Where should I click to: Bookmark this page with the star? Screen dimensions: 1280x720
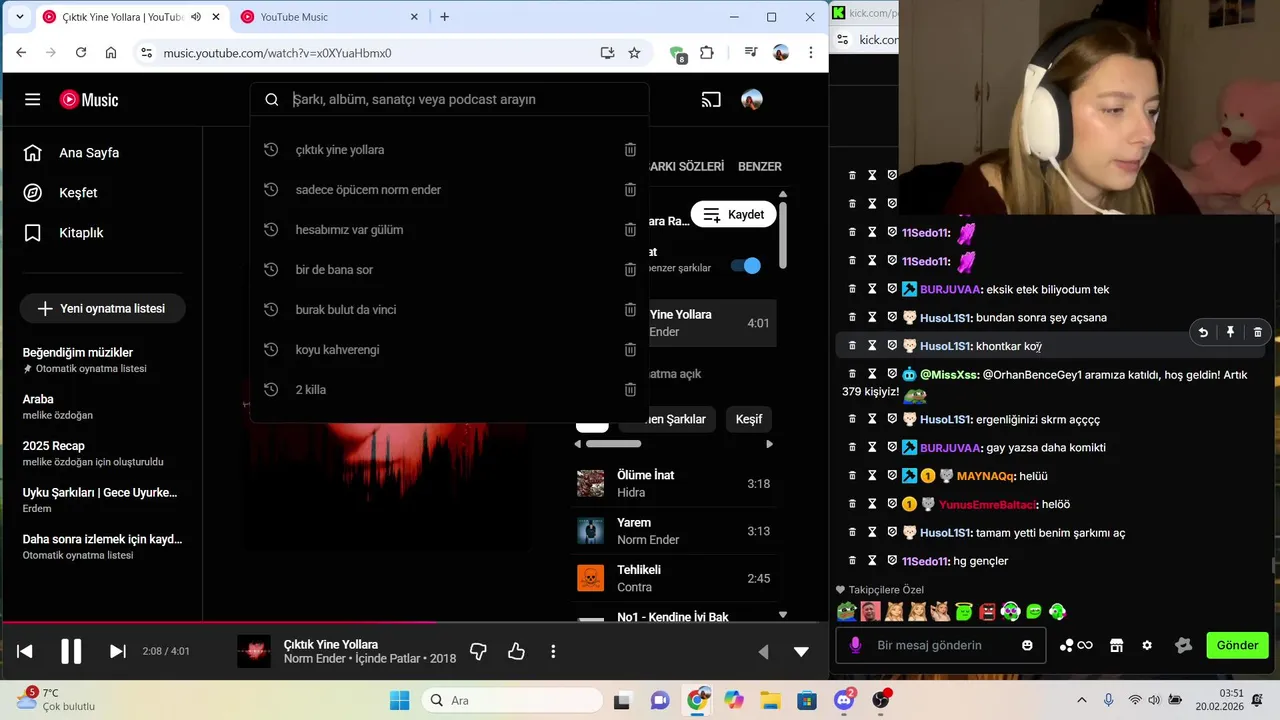634,53
